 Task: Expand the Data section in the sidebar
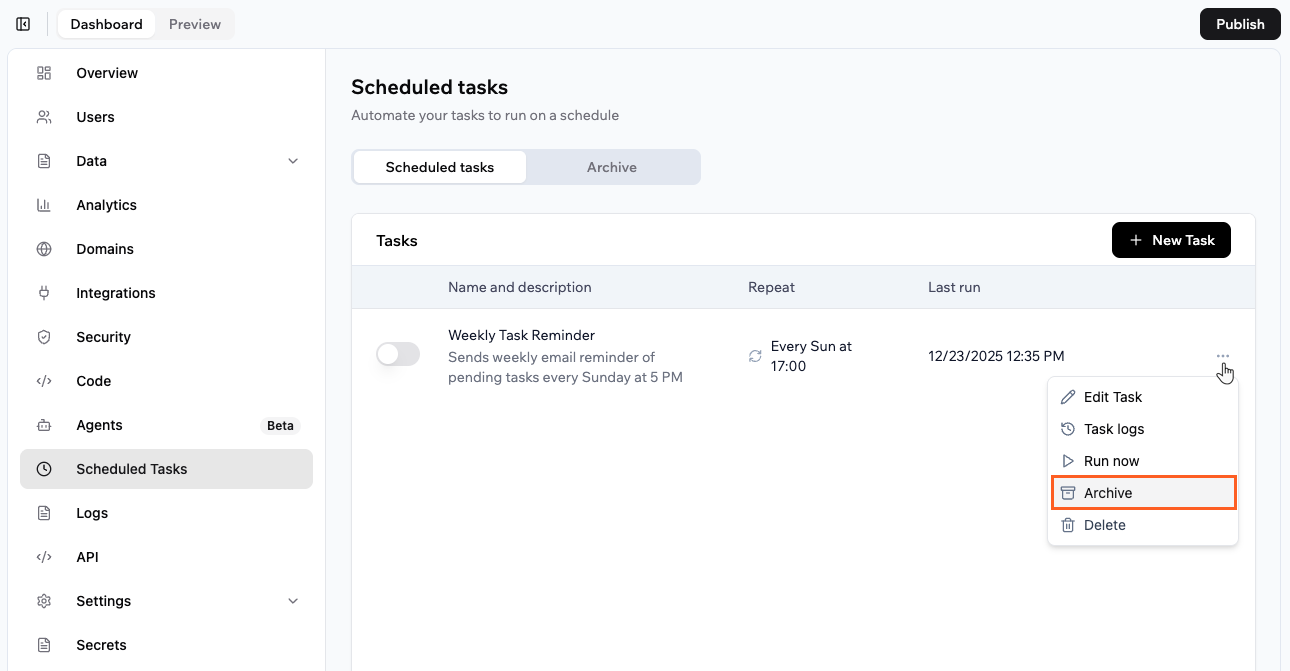(x=292, y=160)
